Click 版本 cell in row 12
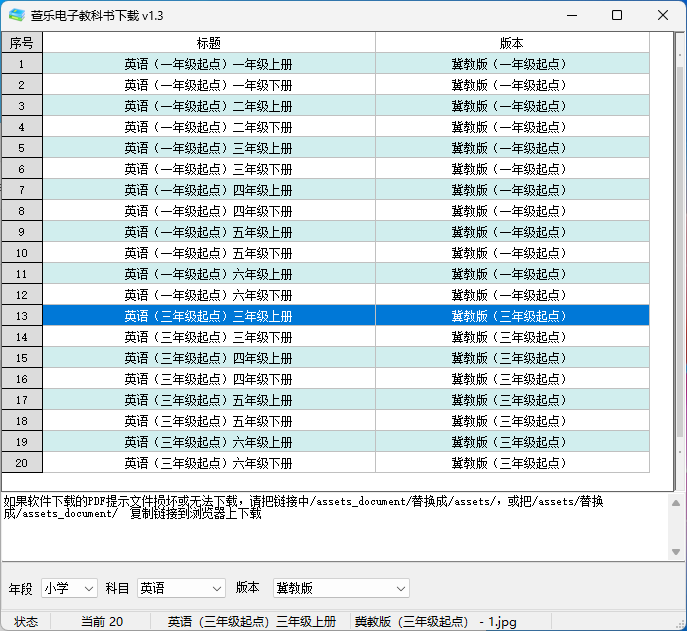 click(x=512, y=295)
